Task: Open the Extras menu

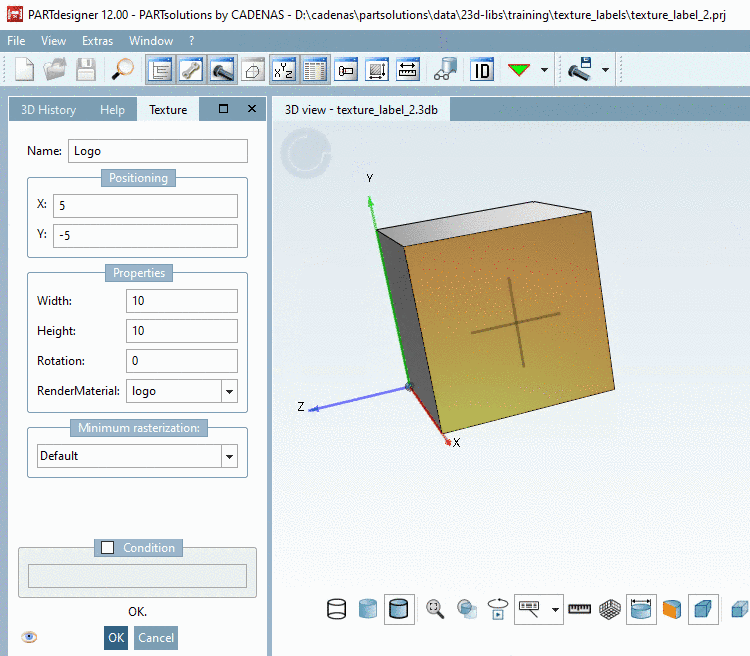Action: click(97, 41)
